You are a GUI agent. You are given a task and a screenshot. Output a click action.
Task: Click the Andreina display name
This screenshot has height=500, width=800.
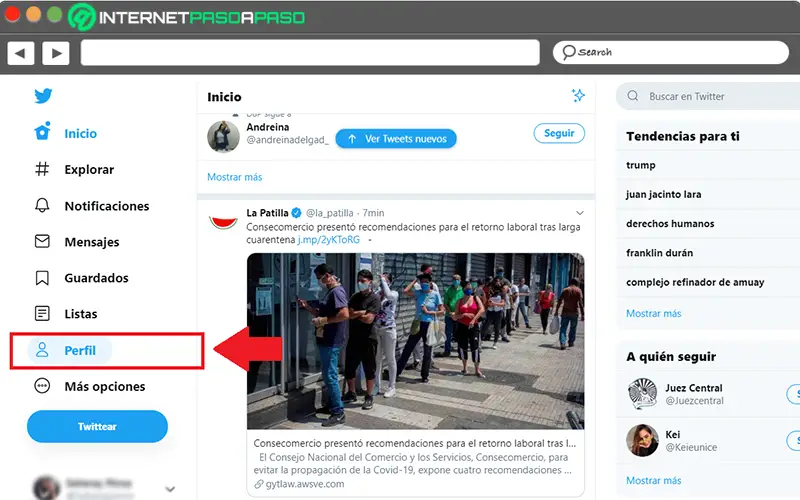coord(268,127)
